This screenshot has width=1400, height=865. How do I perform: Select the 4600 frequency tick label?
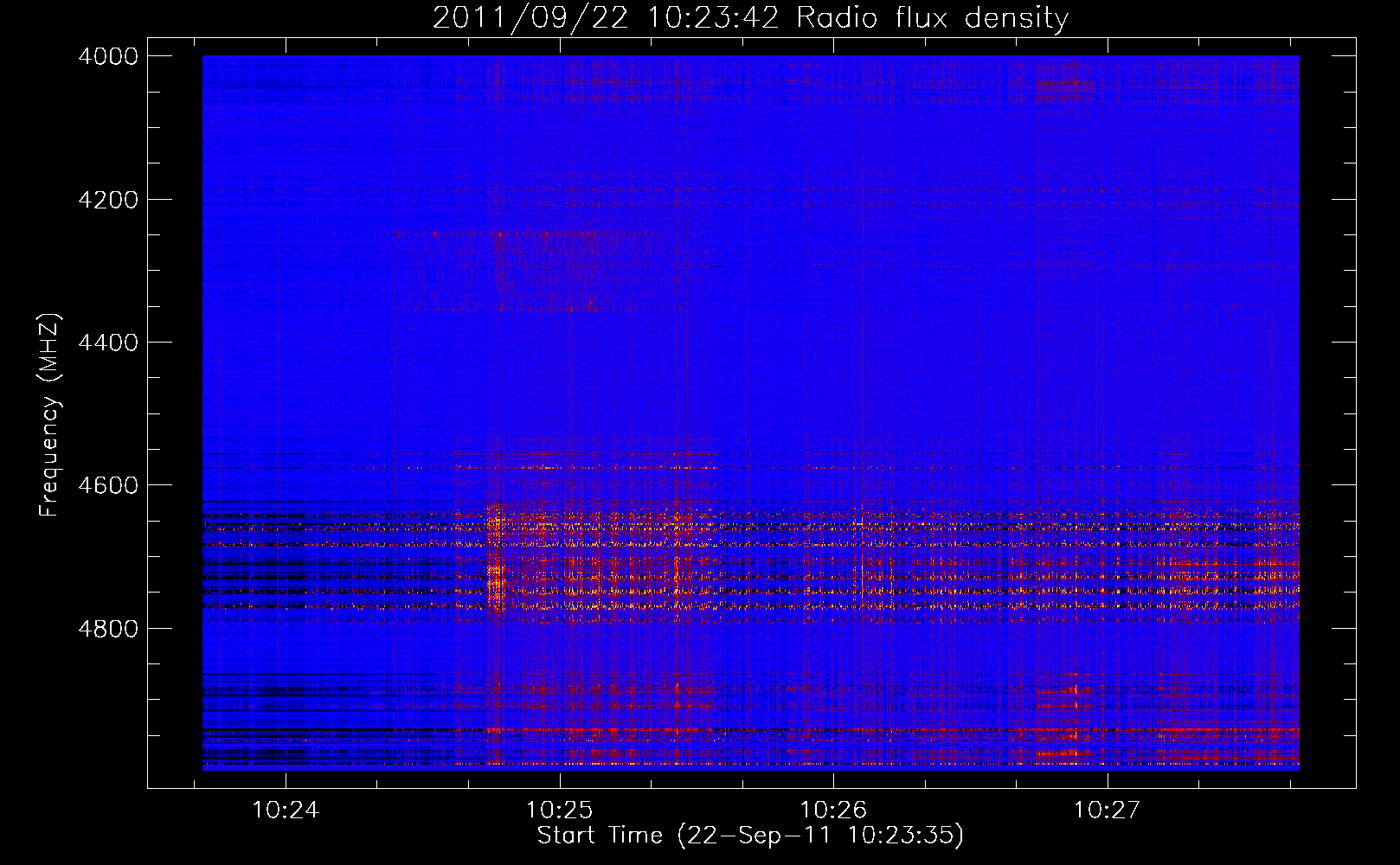click(108, 485)
